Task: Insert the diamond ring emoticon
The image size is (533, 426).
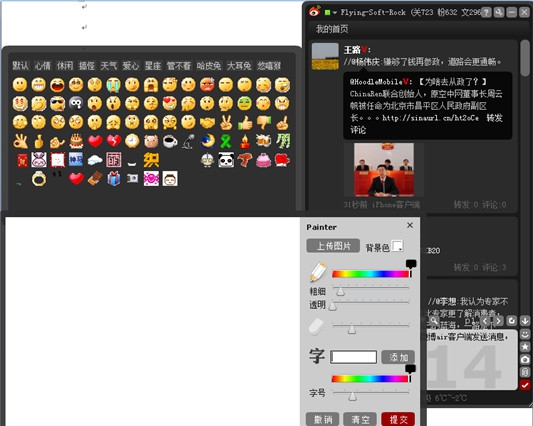Action: tap(39, 178)
